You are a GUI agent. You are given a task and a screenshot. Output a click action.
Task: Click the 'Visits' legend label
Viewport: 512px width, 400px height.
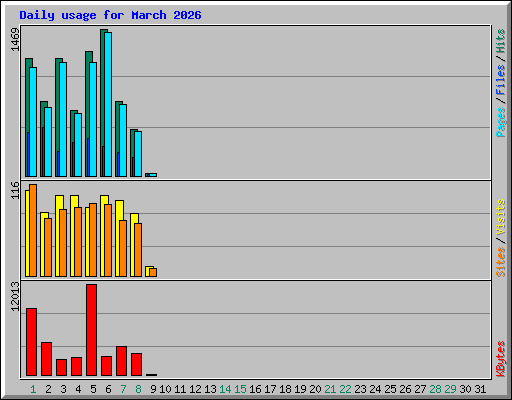click(x=500, y=217)
